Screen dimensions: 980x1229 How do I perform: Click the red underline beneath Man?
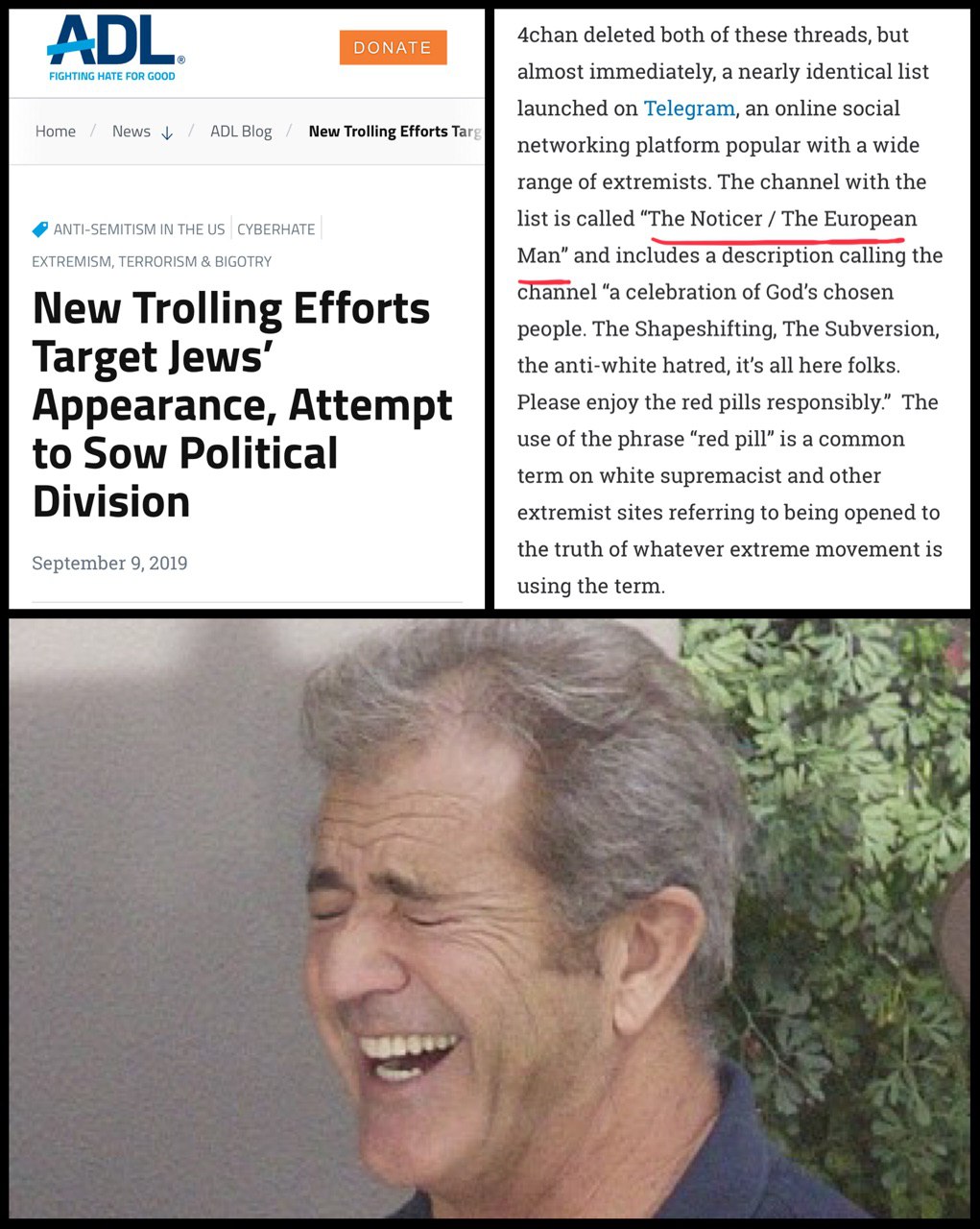pyautogui.click(x=543, y=281)
